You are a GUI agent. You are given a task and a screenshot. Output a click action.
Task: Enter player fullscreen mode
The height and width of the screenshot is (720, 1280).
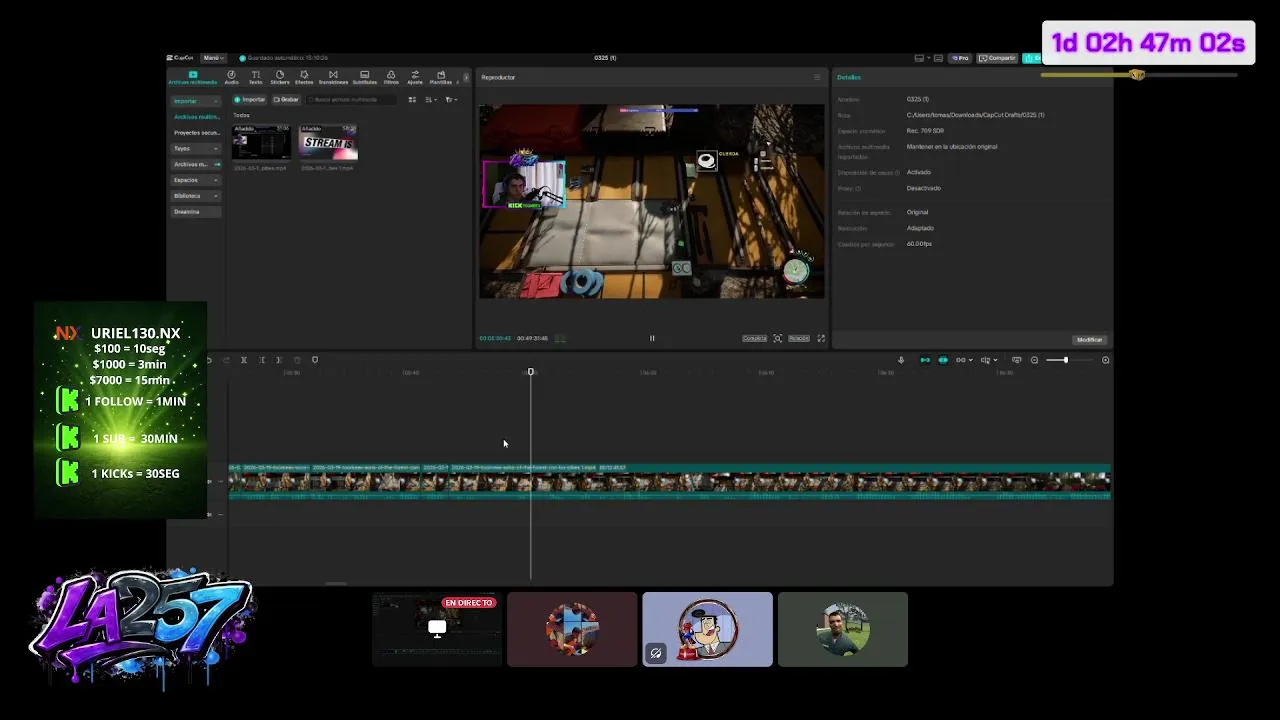tap(822, 338)
